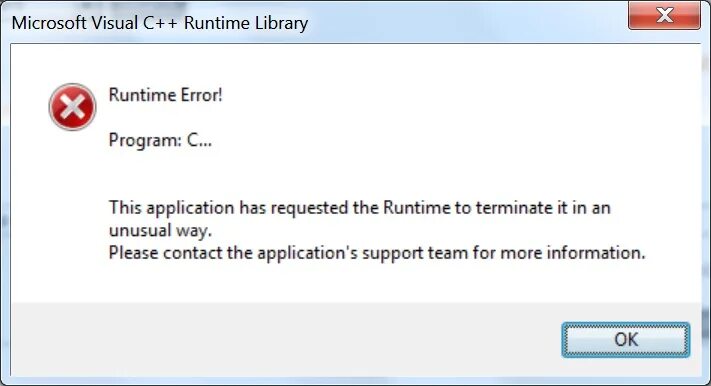Click the red circular error icon
Image resolution: width=711 pixels, height=386 pixels.
coord(73,107)
